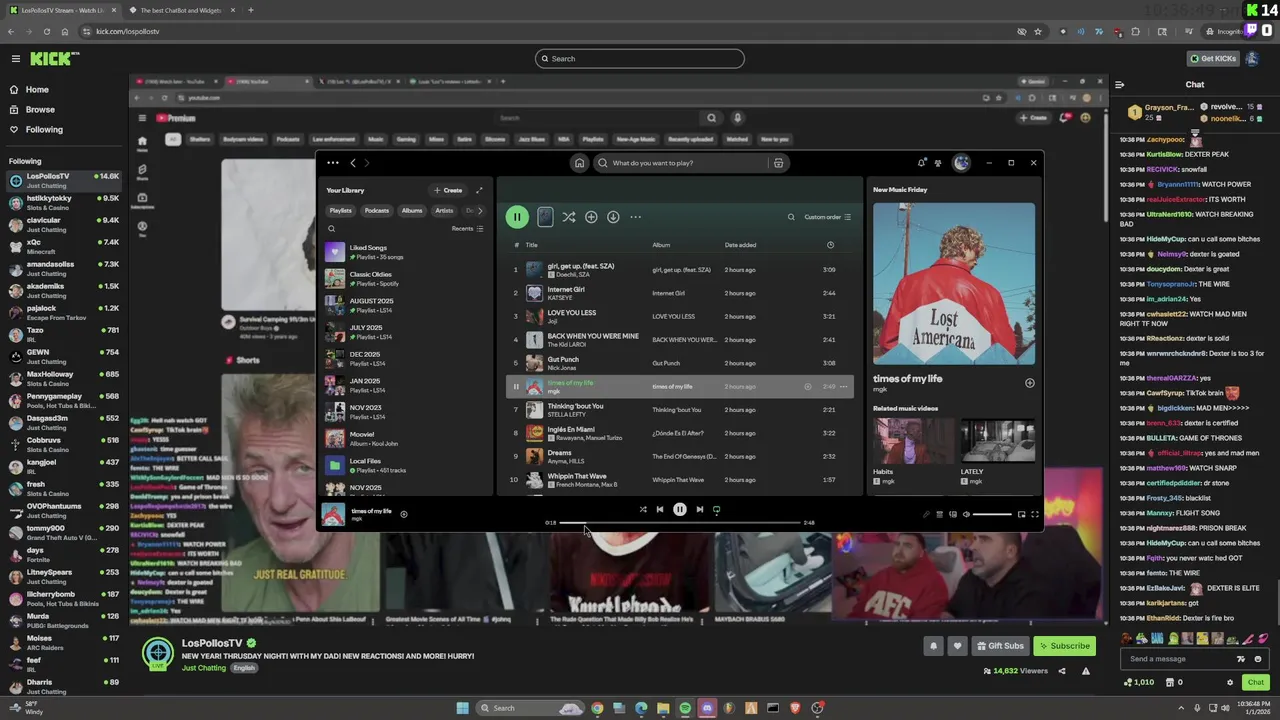Open LATELY related music video thumbnail
The width and height of the screenshot is (1280, 720).
pos(998,440)
